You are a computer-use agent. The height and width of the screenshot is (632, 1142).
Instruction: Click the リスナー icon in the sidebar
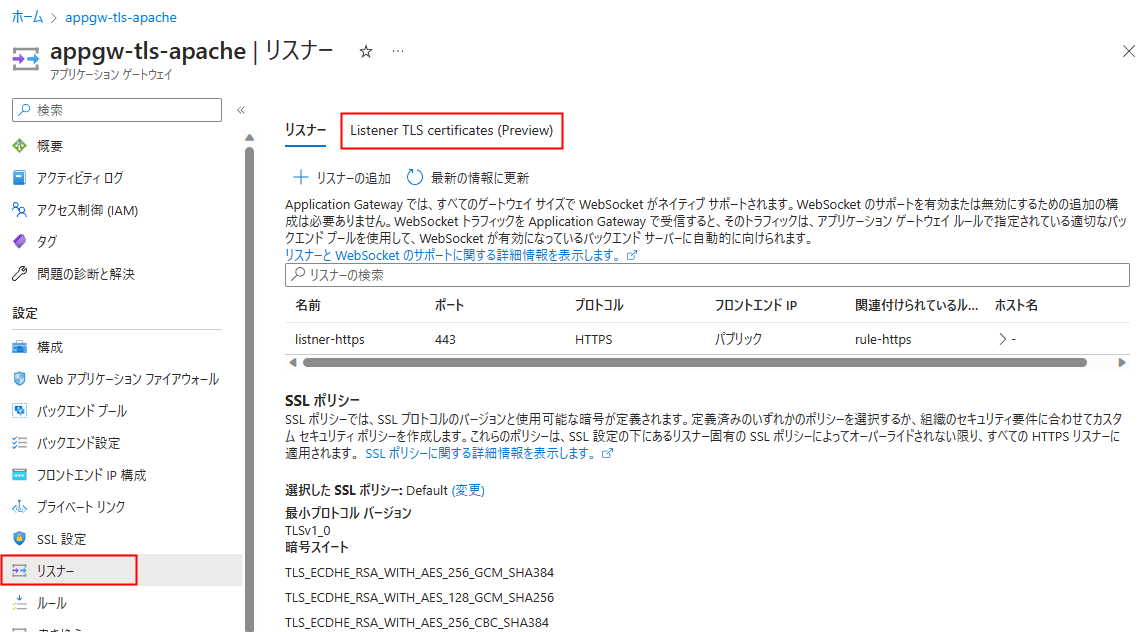tap(20, 571)
